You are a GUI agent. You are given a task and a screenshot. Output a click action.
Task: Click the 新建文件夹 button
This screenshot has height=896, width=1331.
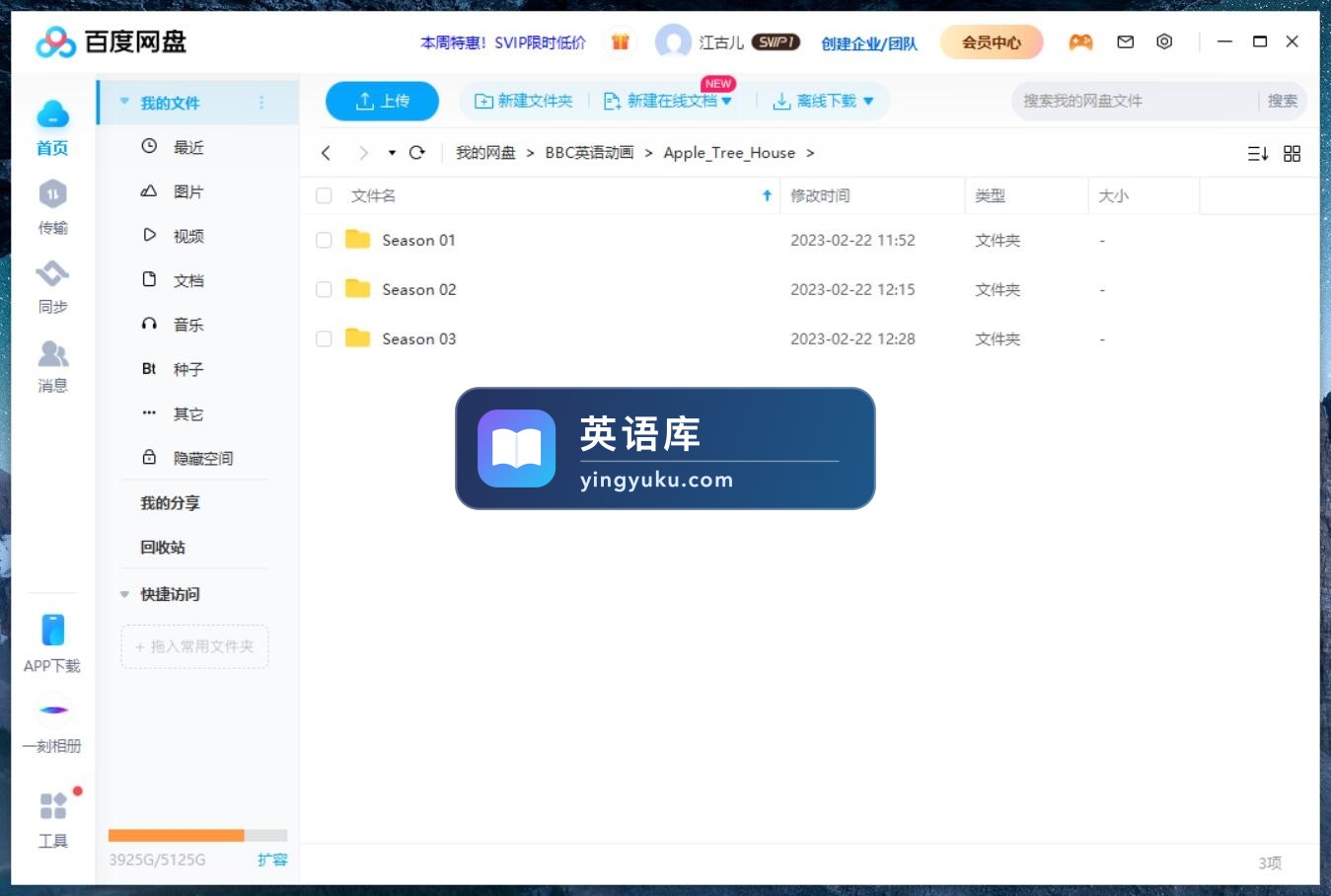click(x=524, y=101)
